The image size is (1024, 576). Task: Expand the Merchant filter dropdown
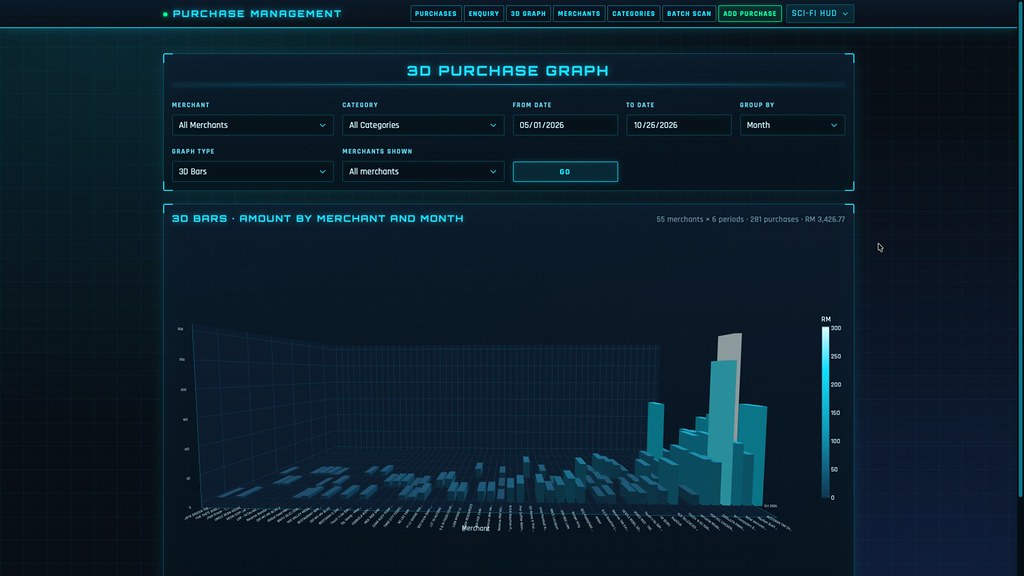point(252,125)
